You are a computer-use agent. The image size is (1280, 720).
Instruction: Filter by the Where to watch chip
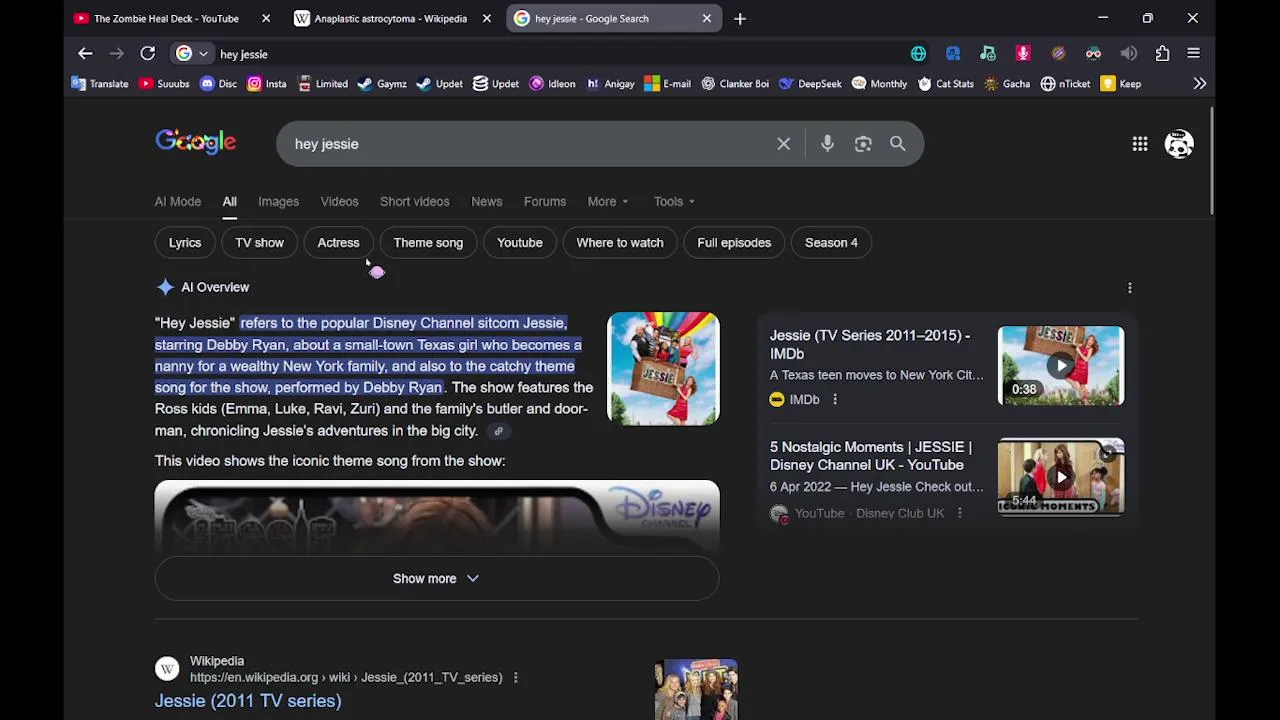point(620,242)
